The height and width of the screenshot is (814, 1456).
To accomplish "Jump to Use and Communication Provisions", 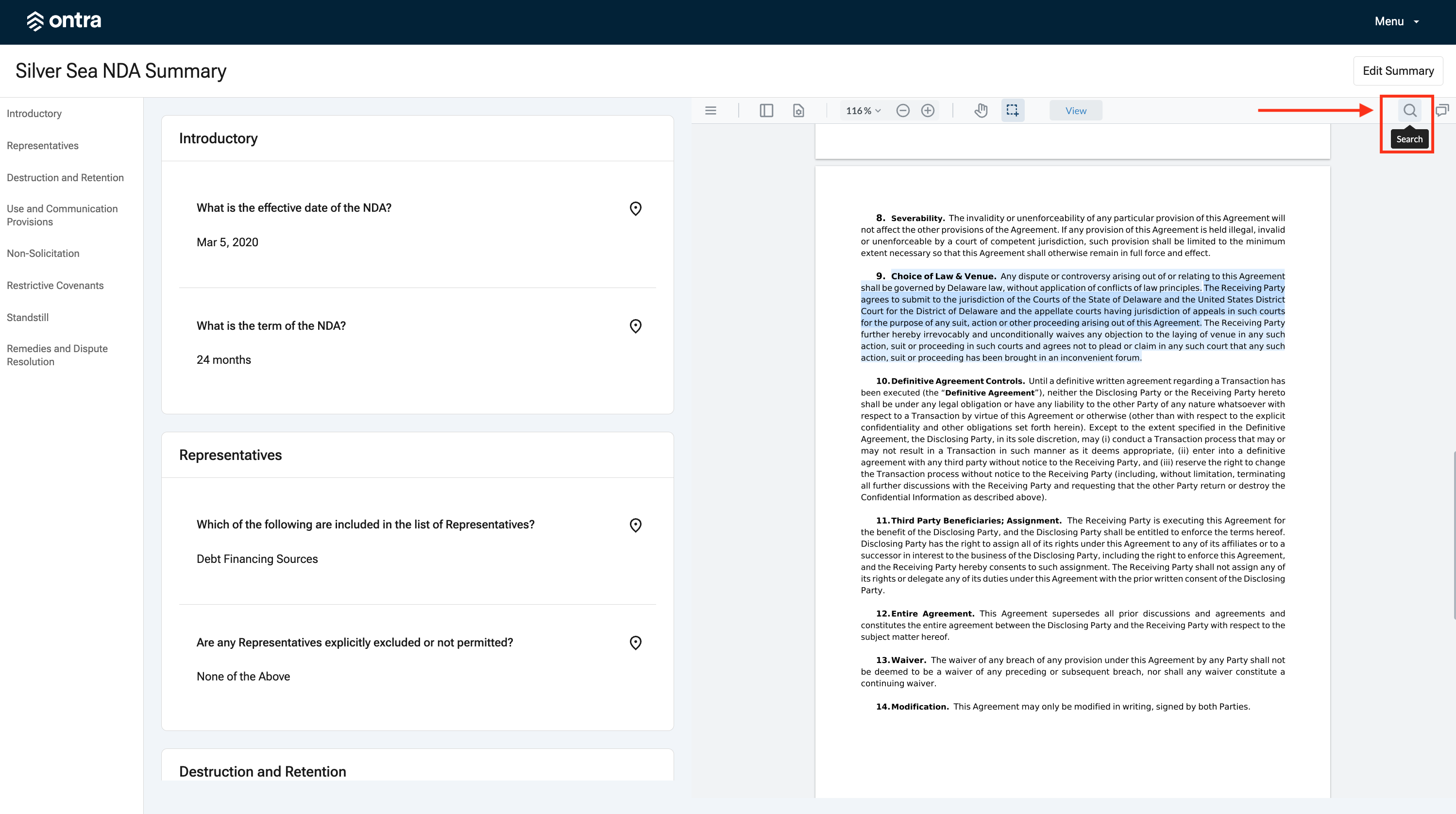I will pos(62,215).
